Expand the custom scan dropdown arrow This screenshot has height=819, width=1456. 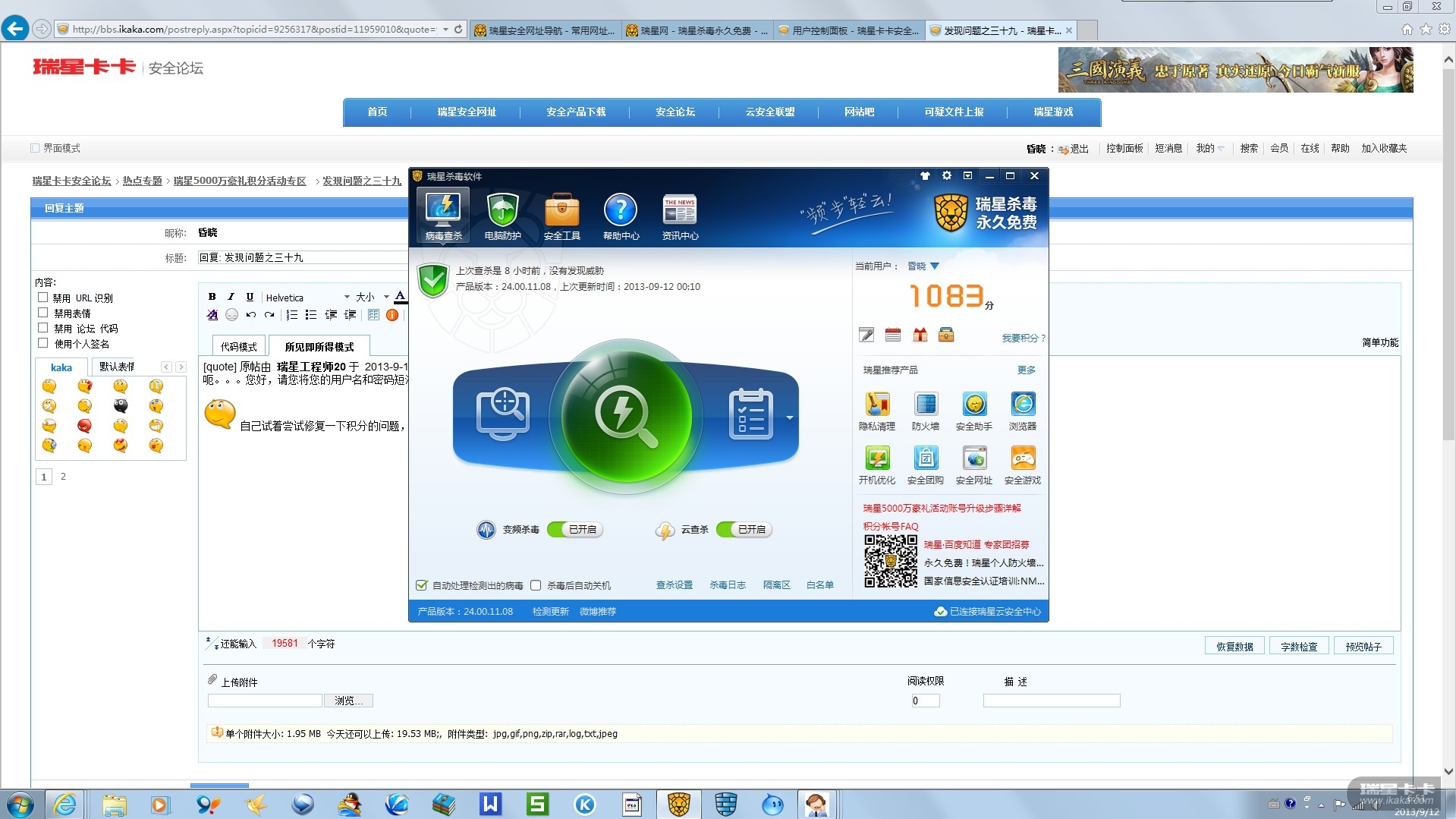(790, 417)
